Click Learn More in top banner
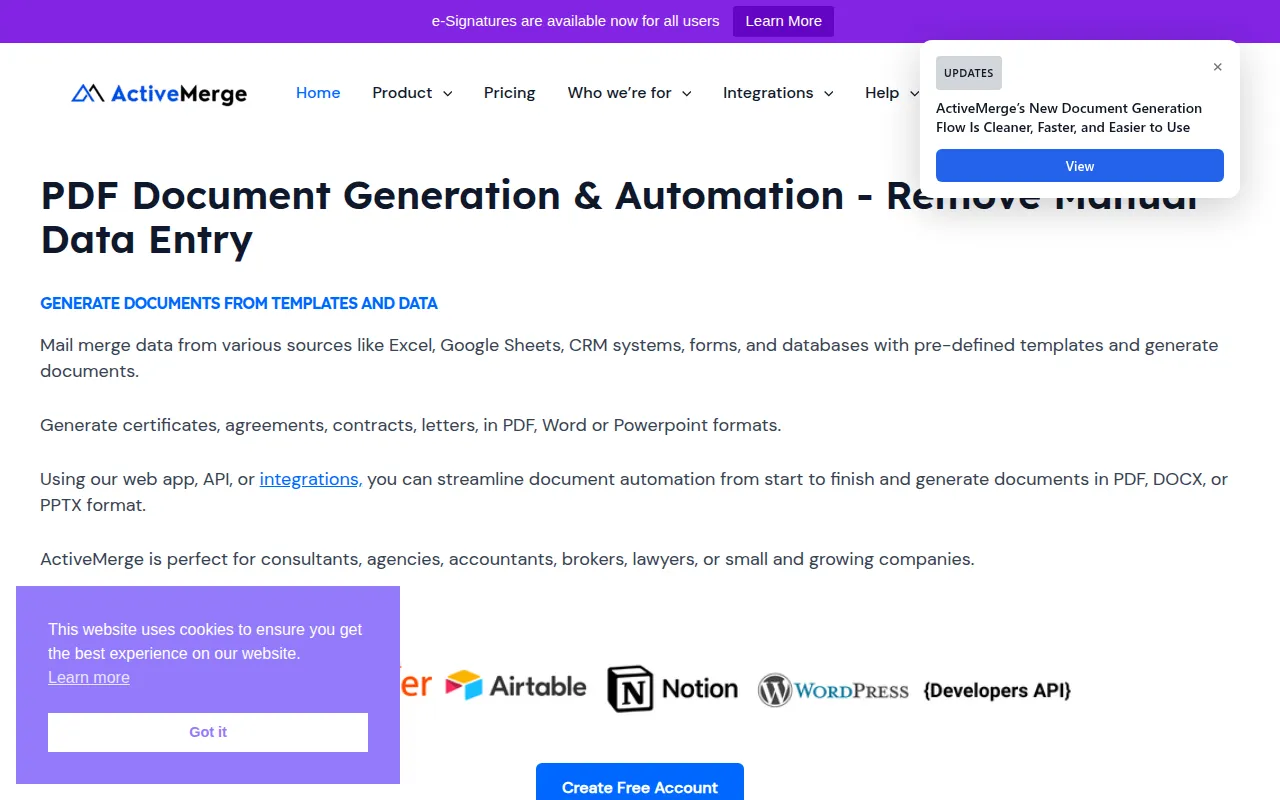This screenshot has height=800, width=1280. [783, 21]
